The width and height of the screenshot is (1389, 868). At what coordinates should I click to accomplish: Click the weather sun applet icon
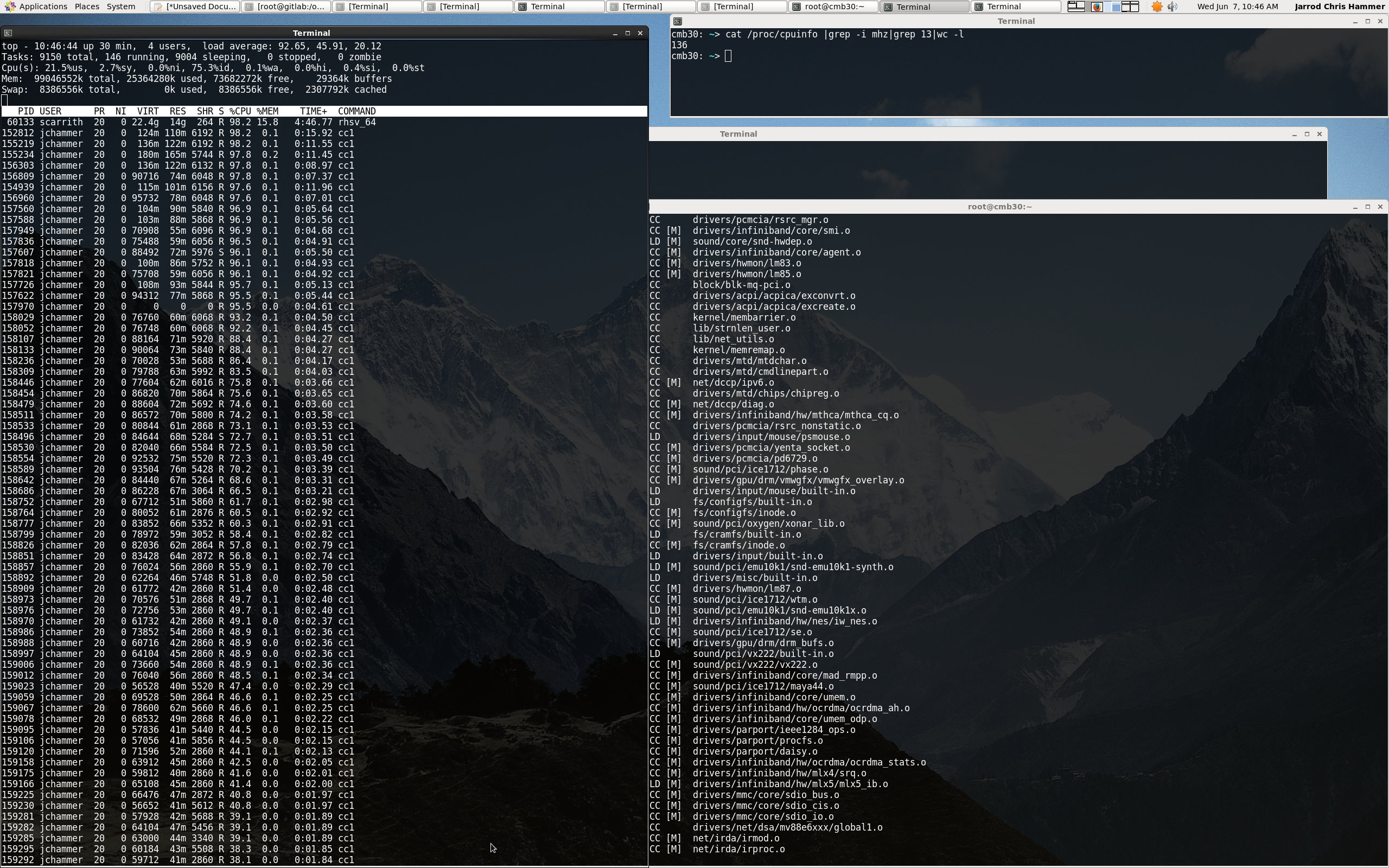1157,7
